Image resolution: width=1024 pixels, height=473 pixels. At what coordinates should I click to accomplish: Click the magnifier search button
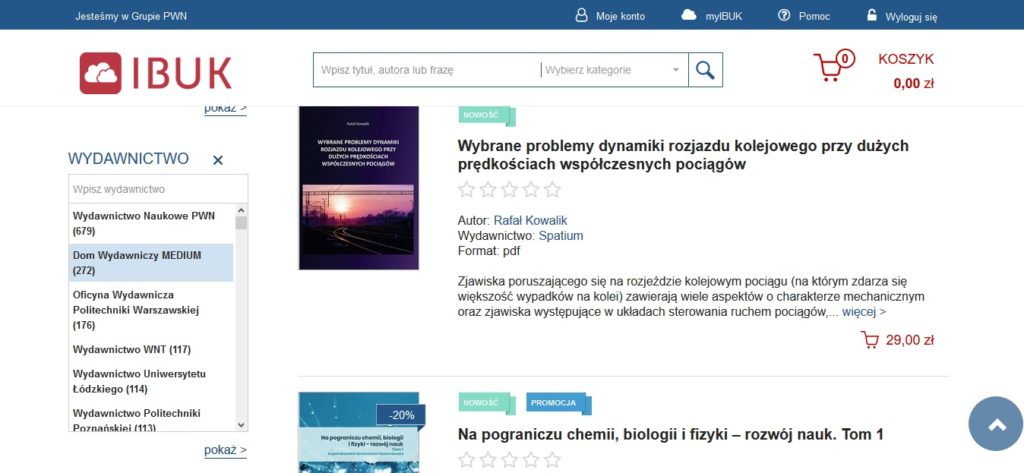(705, 70)
